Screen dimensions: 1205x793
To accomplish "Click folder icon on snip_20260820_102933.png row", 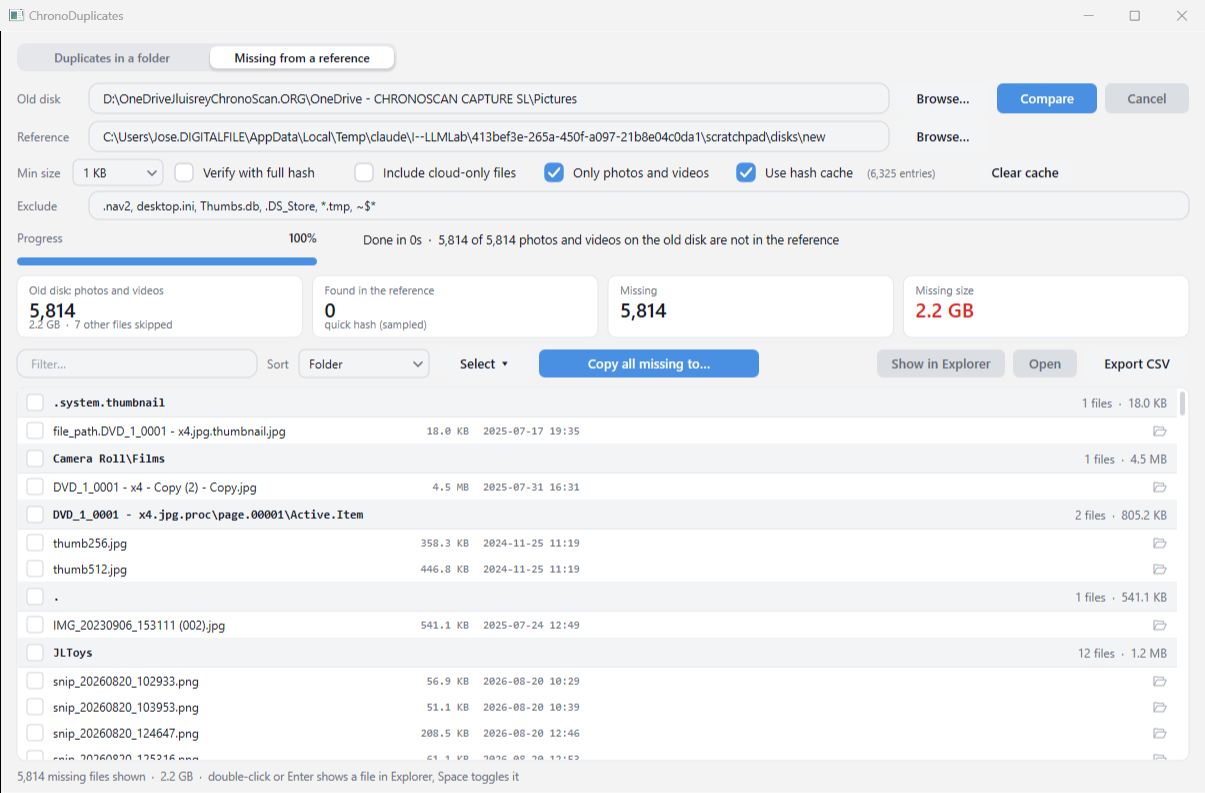I will click(x=1159, y=681).
